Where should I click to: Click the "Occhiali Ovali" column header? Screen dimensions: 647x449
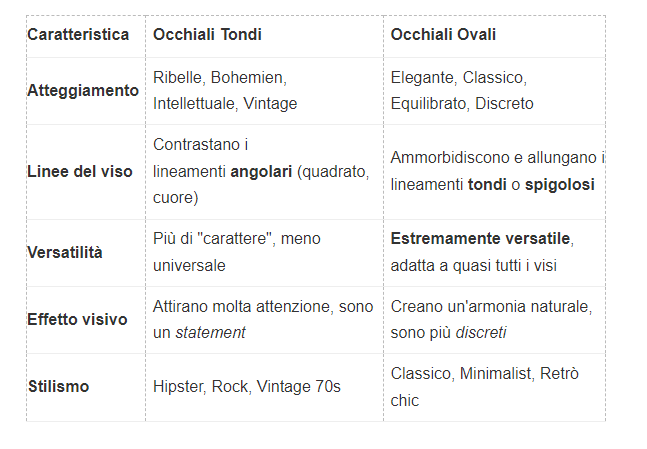pos(443,35)
